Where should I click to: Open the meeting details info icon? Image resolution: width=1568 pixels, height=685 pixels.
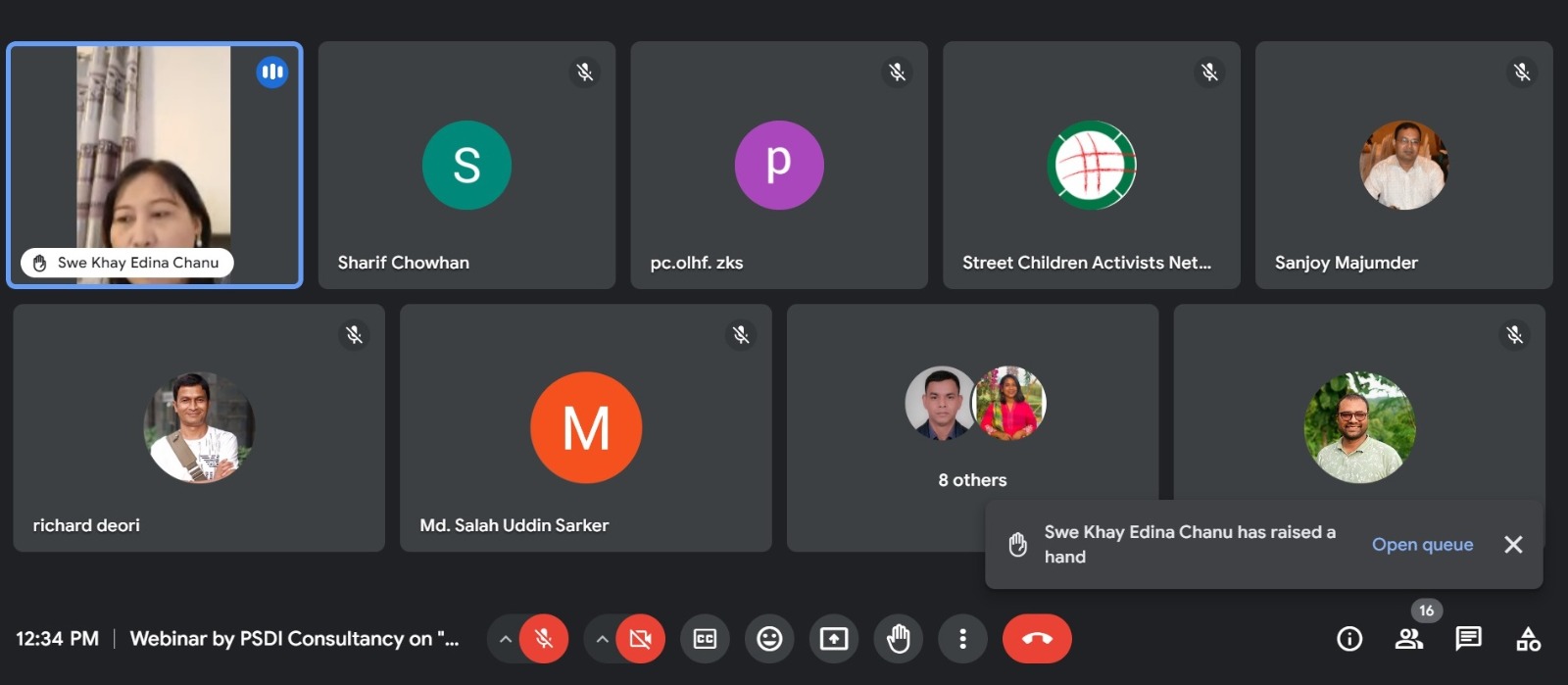point(1349,639)
